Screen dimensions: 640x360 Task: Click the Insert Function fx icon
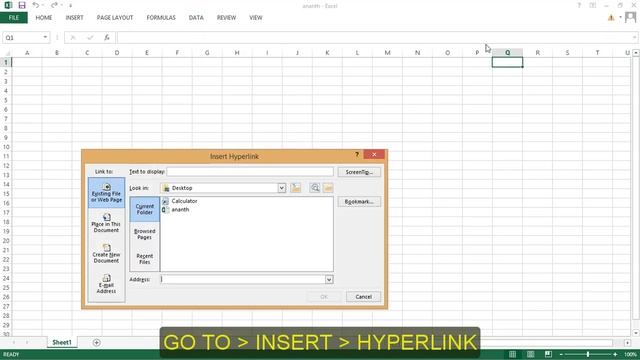(107, 38)
